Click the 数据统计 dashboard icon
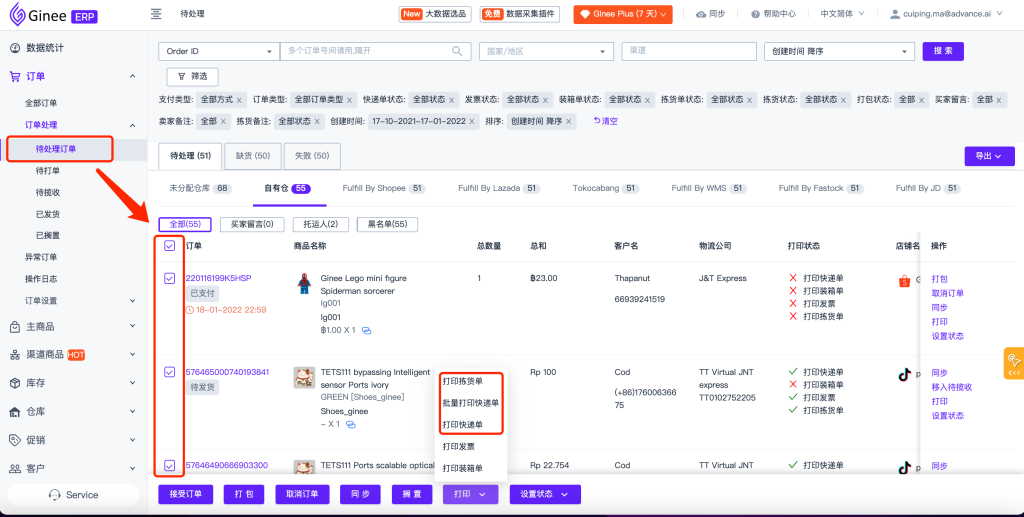The width and height of the screenshot is (1024, 517). (15, 48)
